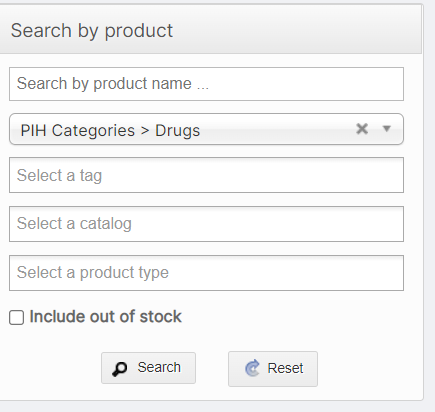
Task: Focus the Search by product name field
Action: click(x=206, y=84)
